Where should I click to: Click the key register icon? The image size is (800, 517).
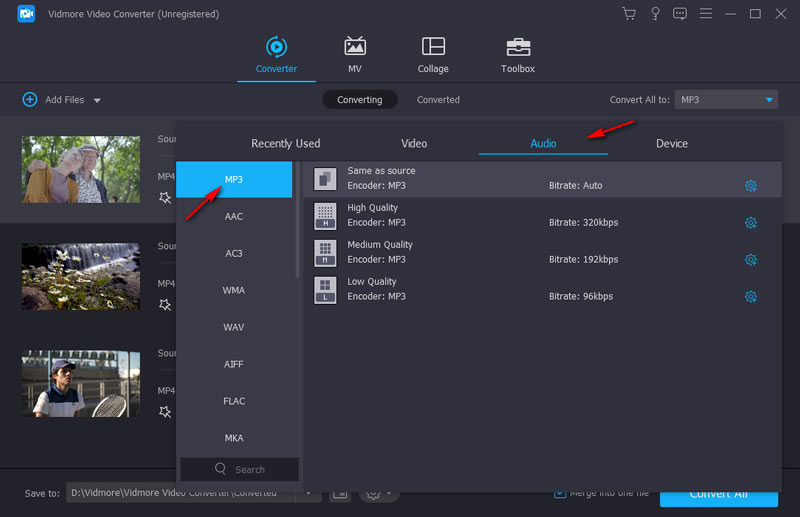click(655, 14)
